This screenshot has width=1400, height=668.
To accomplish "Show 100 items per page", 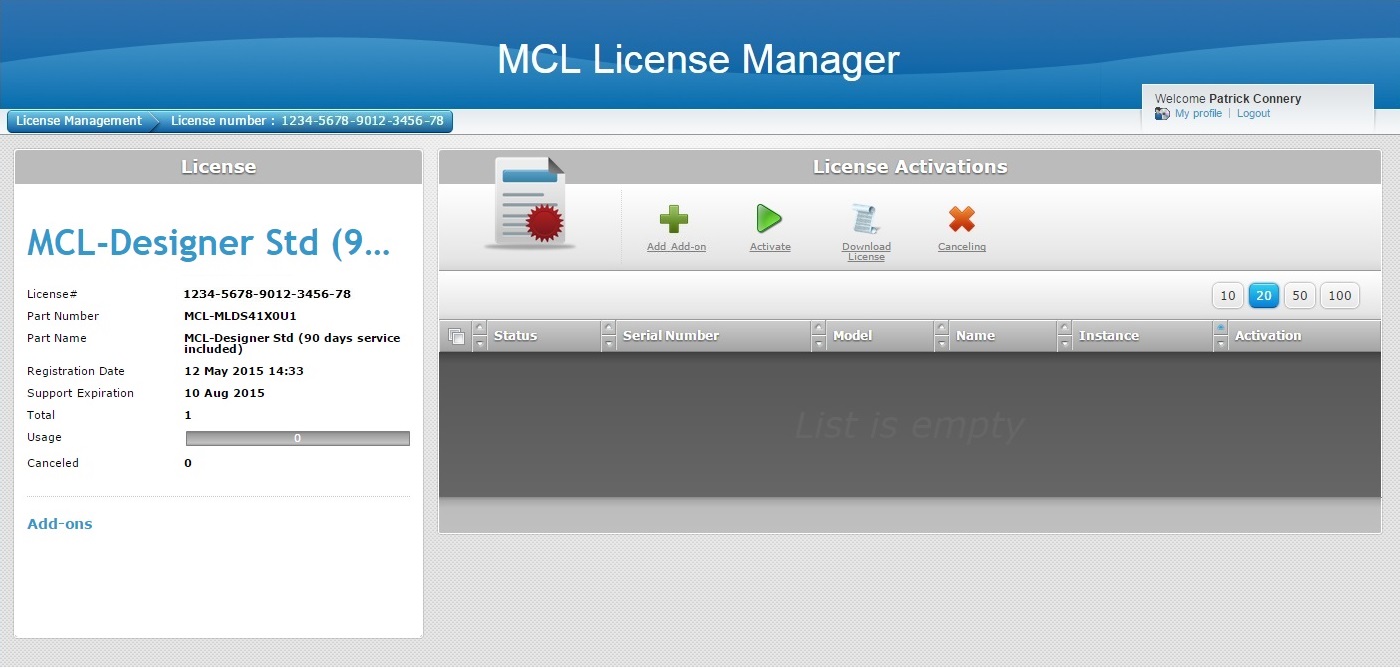I will pyautogui.click(x=1340, y=296).
